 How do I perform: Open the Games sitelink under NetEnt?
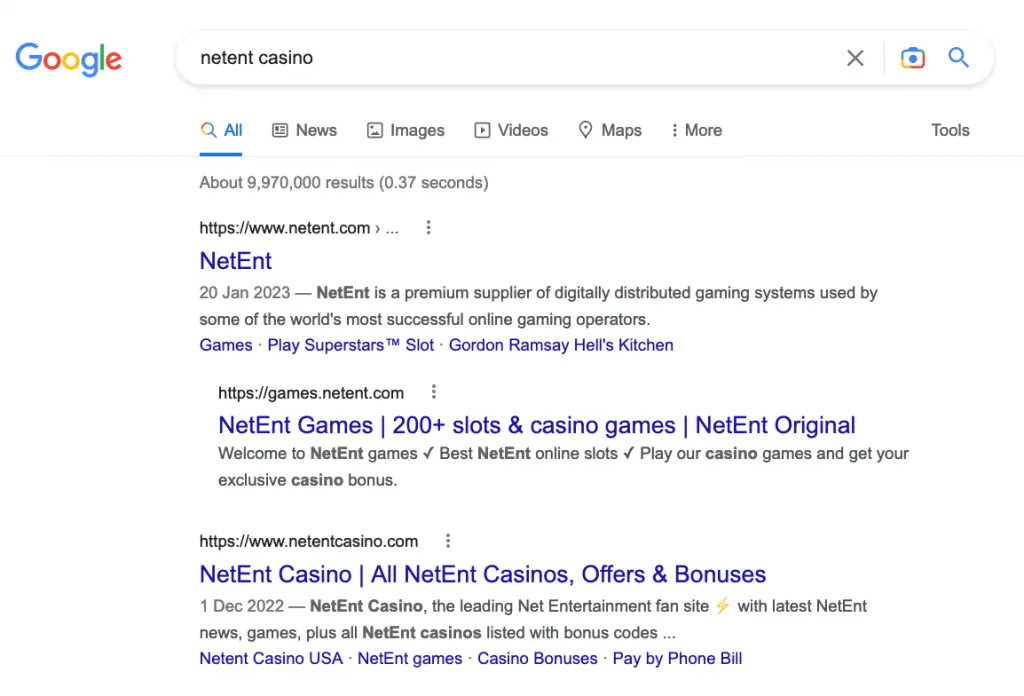coord(226,345)
